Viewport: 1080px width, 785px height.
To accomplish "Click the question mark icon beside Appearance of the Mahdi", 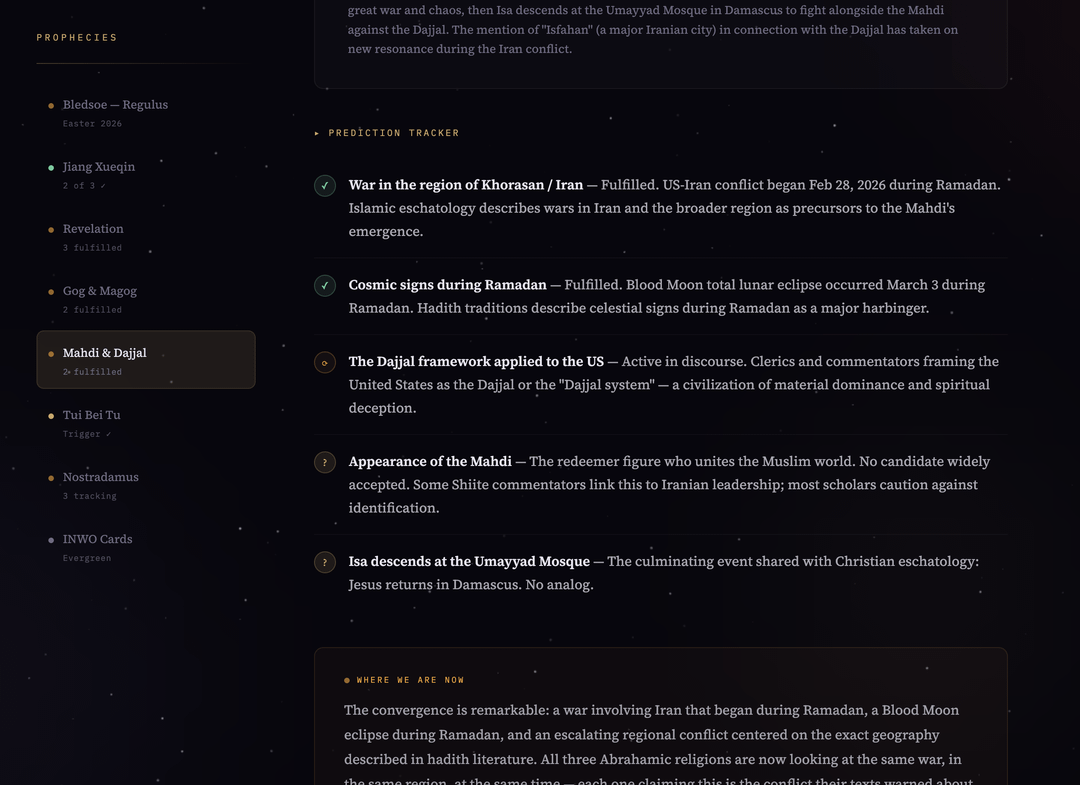I will pos(325,463).
